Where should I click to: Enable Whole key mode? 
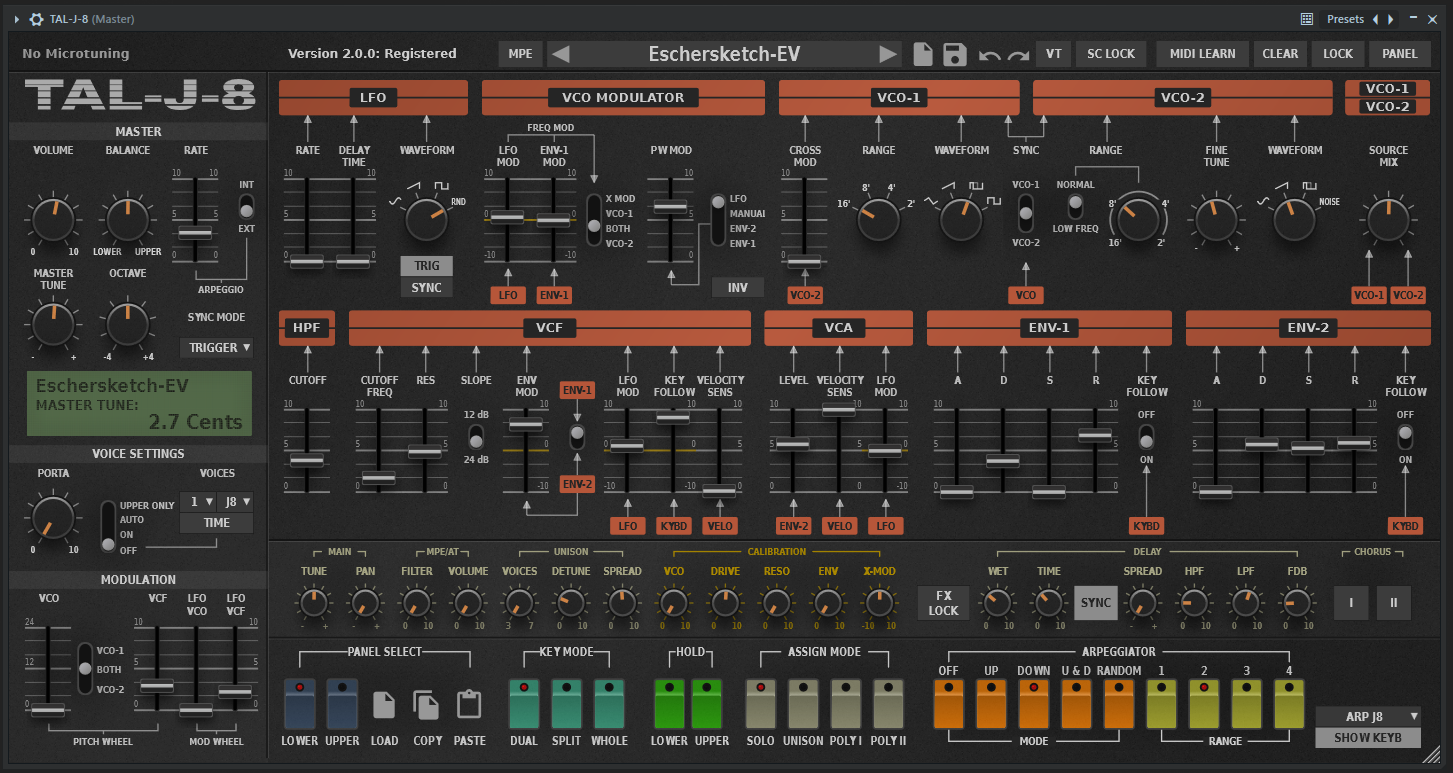(x=609, y=703)
